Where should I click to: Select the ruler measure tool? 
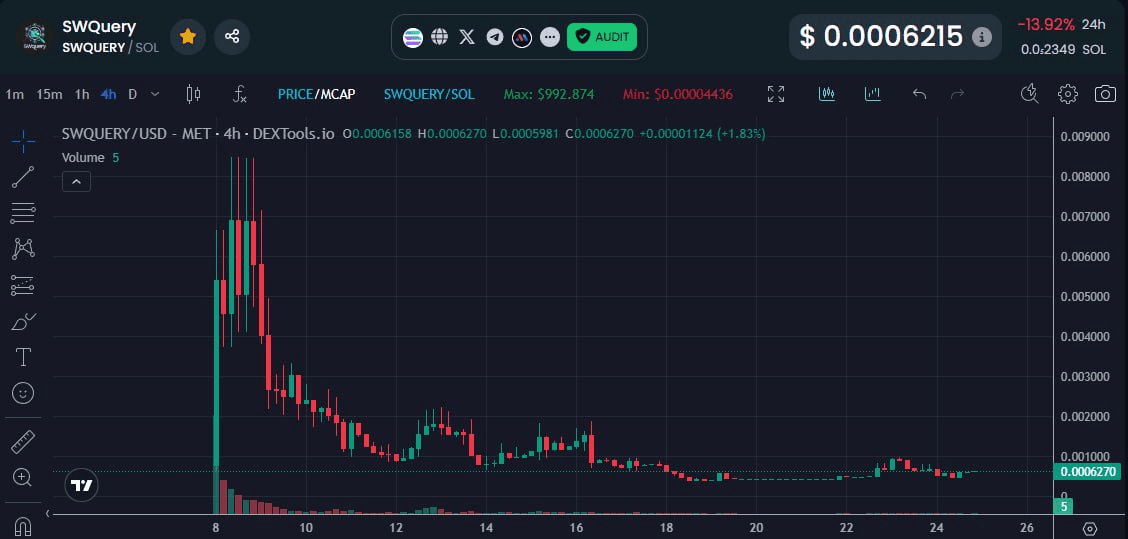[x=23, y=442]
